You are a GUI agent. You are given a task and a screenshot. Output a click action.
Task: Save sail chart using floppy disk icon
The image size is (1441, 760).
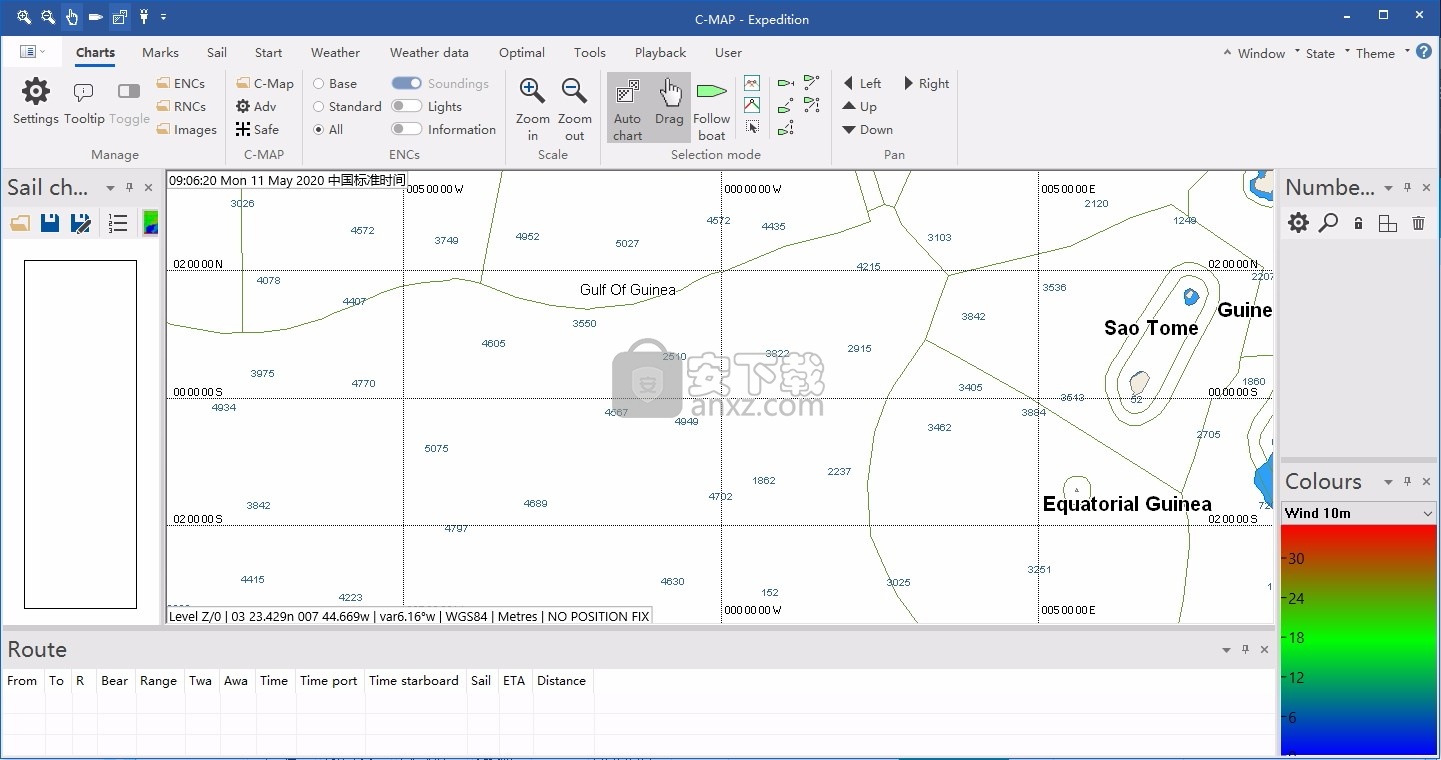[x=50, y=223]
